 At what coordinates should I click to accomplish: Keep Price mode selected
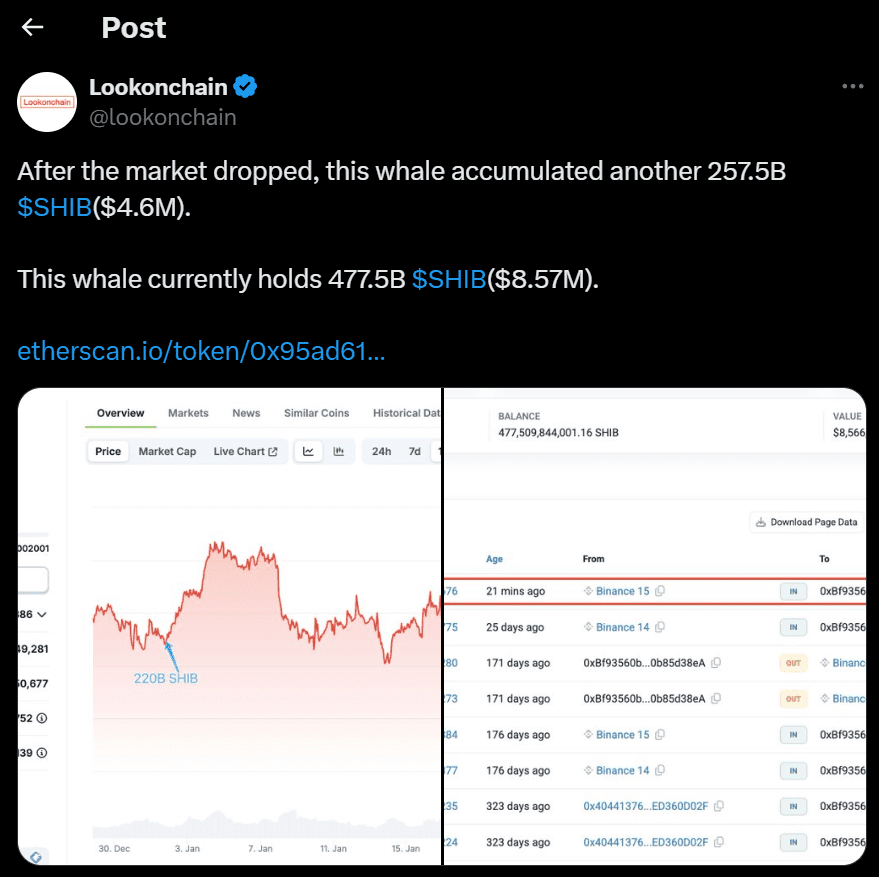pos(108,450)
